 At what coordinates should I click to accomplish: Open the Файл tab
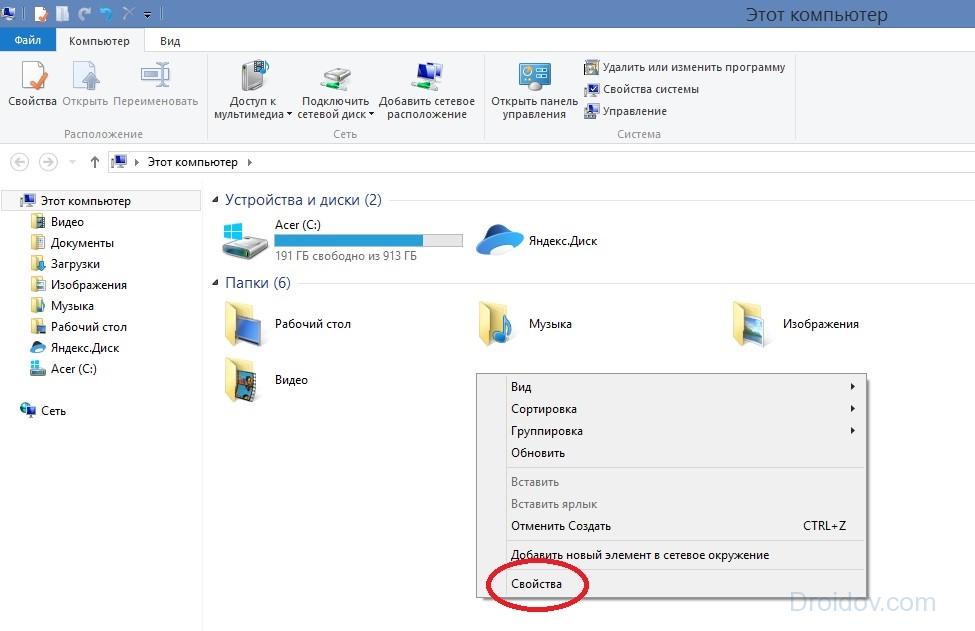click(28, 40)
